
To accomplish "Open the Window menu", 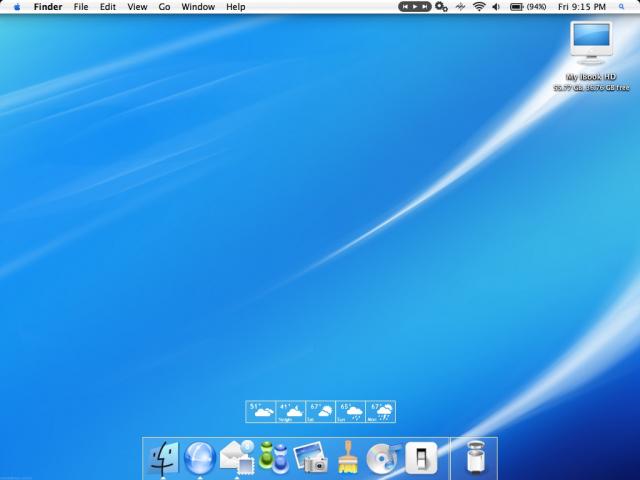I will (x=198, y=7).
